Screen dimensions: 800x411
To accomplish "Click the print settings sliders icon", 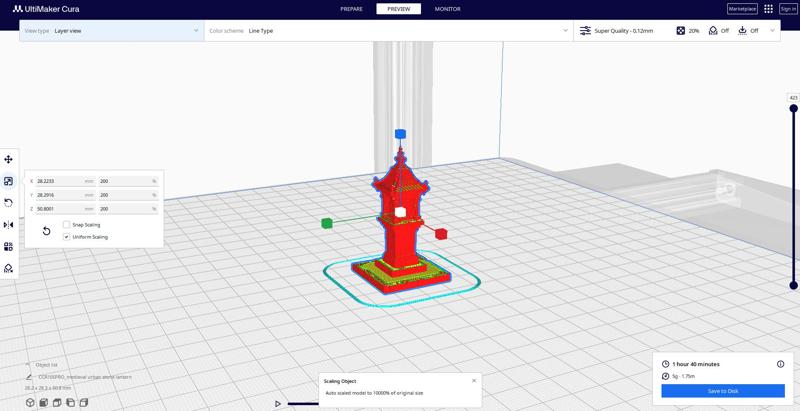I will (585, 31).
